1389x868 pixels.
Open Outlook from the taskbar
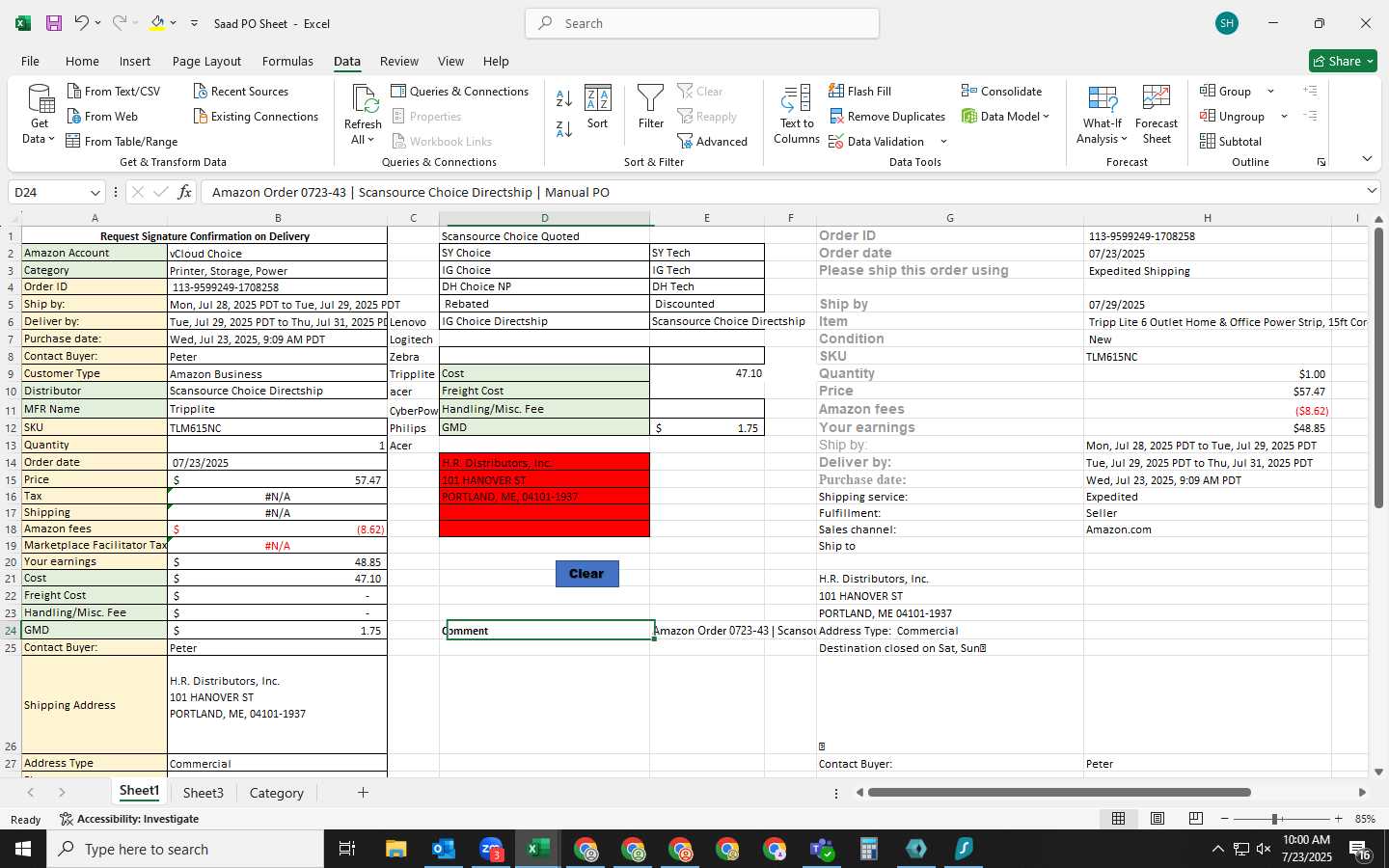pyautogui.click(x=443, y=849)
